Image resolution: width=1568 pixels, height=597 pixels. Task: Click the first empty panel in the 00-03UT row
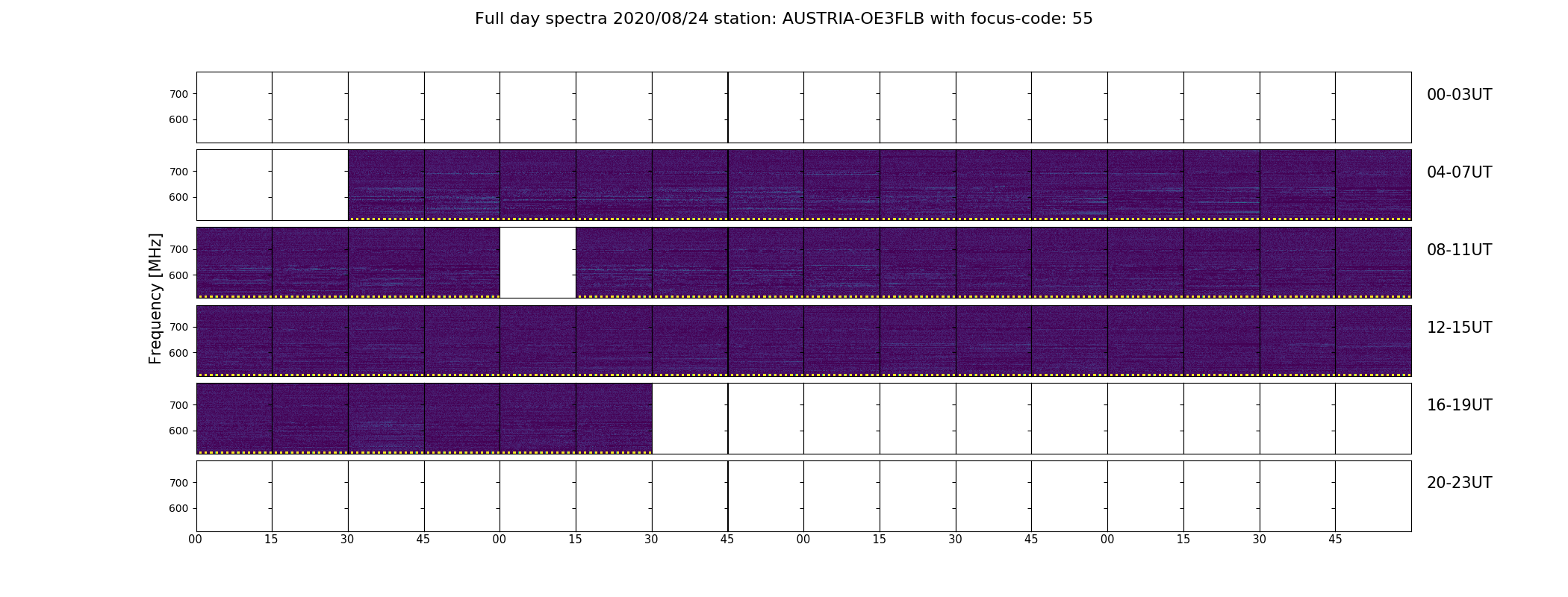pyautogui.click(x=234, y=107)
